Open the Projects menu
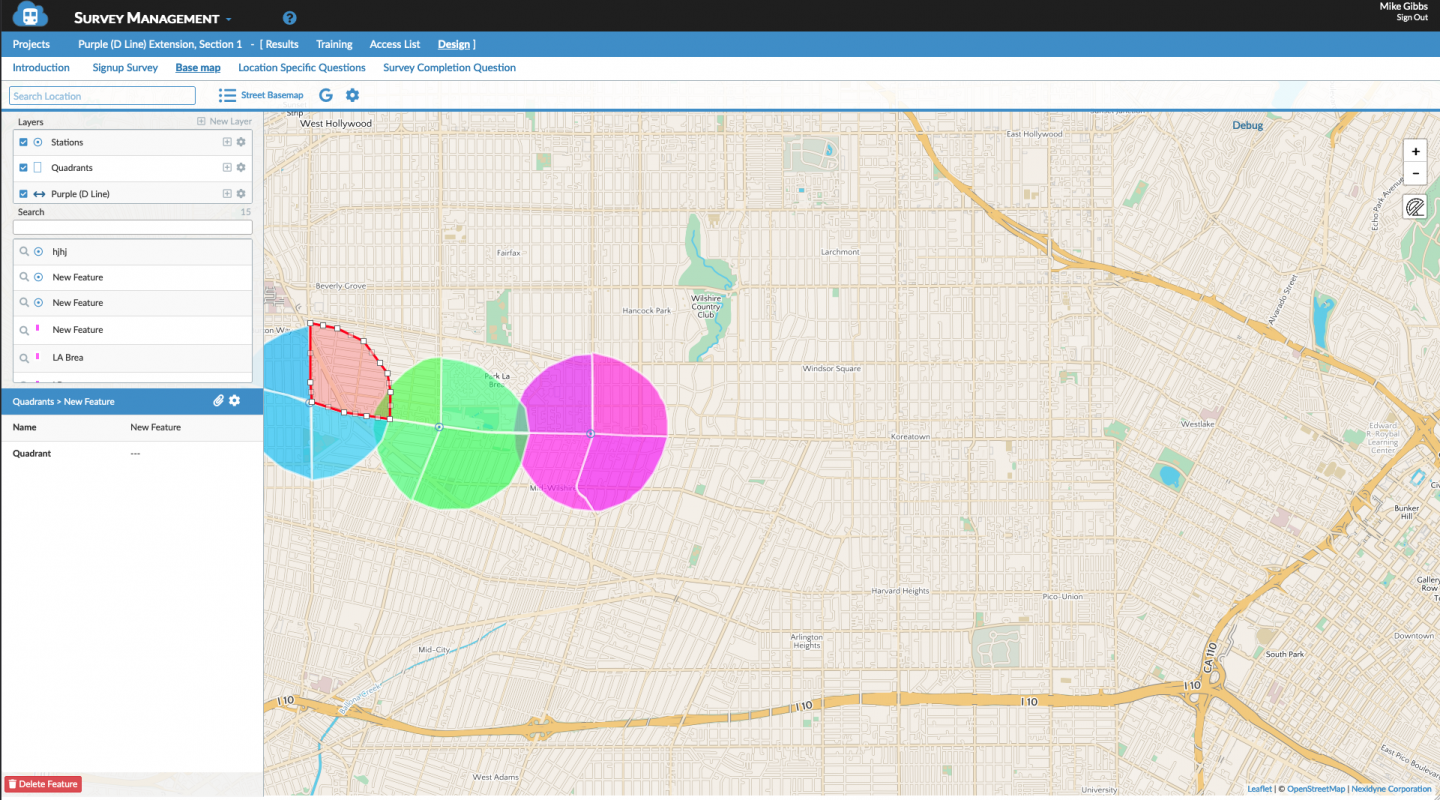Image resolution: width=1440 pixels, height=800 pixels. 31,44
